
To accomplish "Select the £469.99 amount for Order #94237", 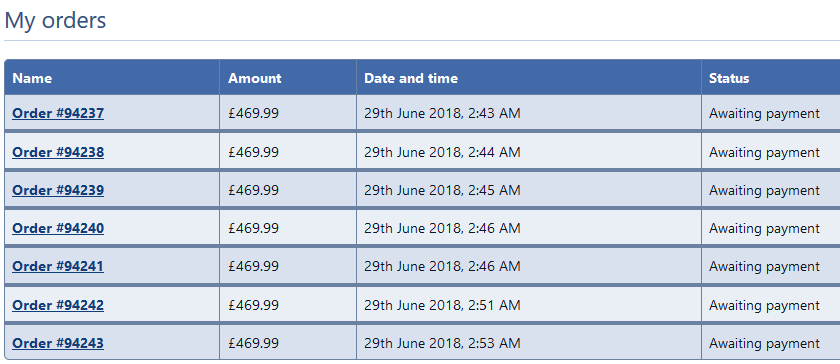I will point(253,114).
